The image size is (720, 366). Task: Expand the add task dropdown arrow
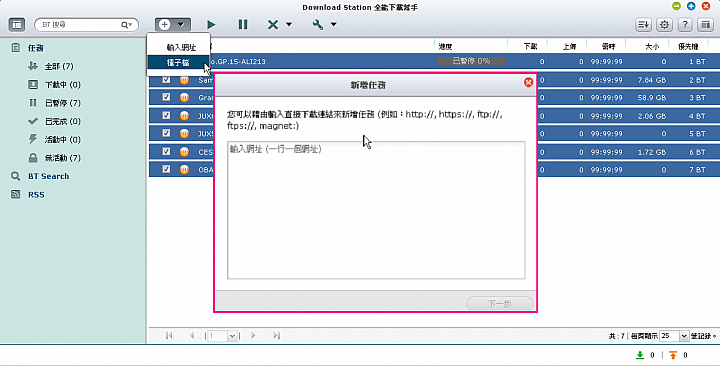click(181, 24)
